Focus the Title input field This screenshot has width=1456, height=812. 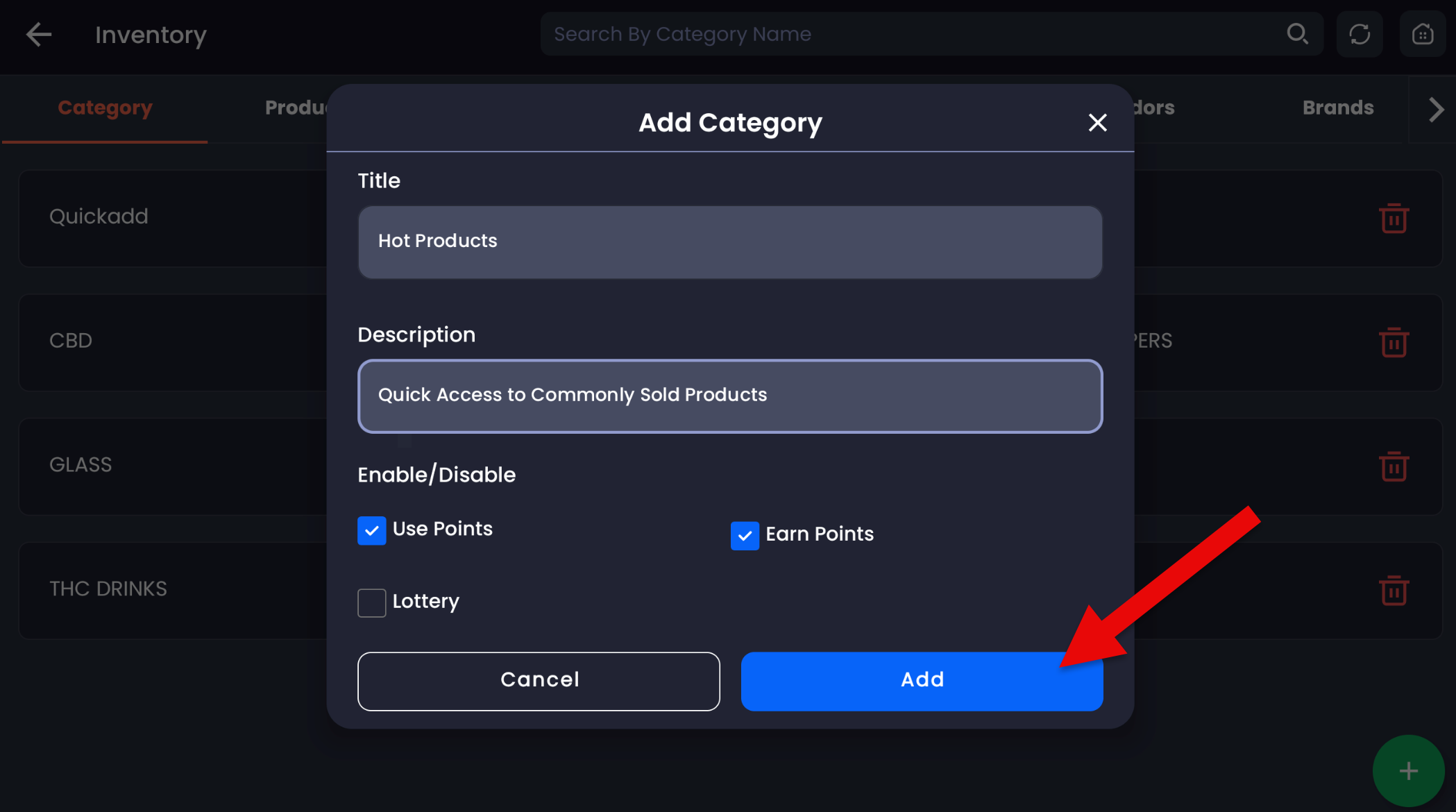click(729, 242)
